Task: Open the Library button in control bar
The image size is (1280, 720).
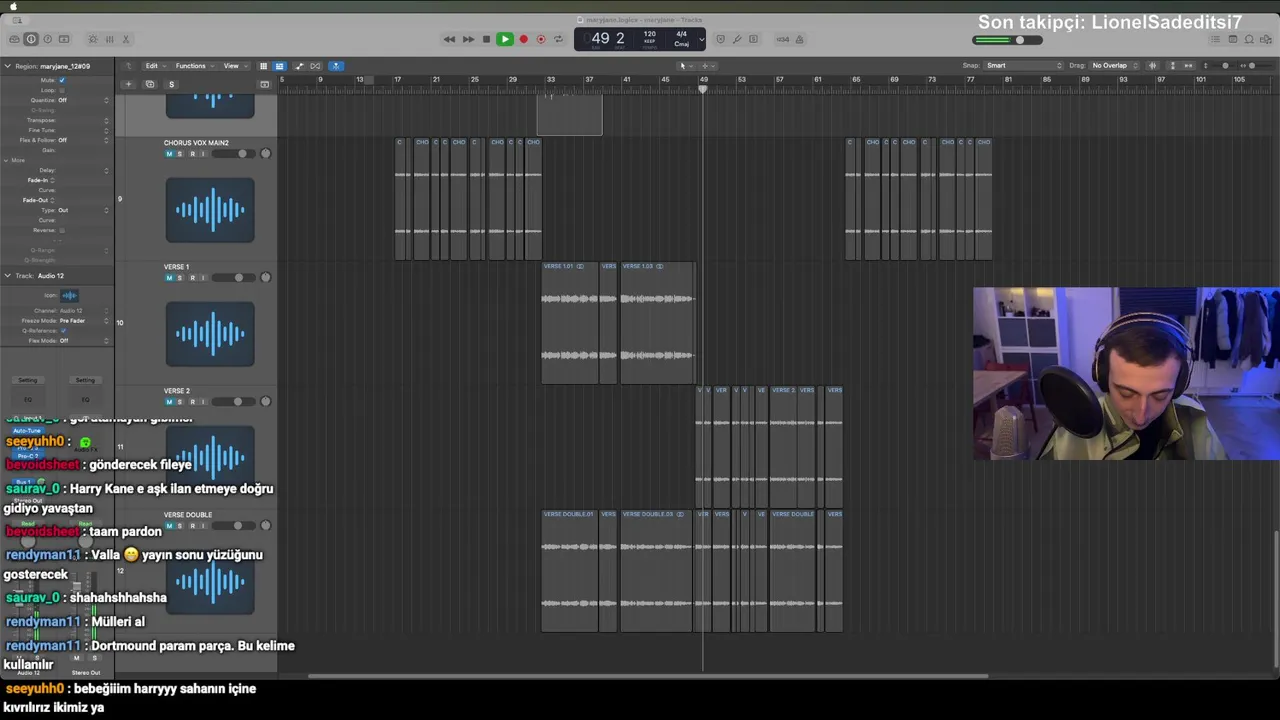Action: 14,39
